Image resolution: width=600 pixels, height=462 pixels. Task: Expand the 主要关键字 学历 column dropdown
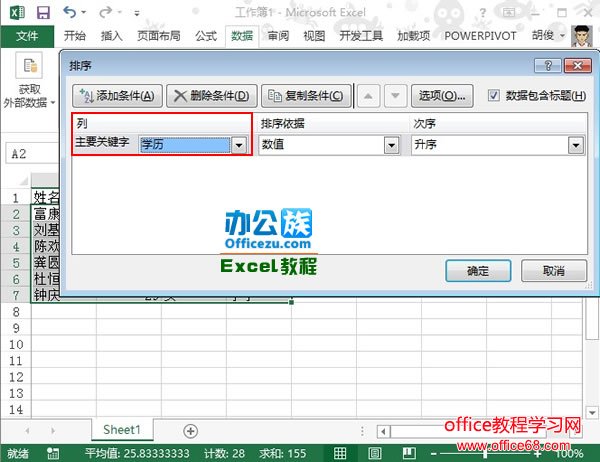pyautogui.click(x=239, y=145)
